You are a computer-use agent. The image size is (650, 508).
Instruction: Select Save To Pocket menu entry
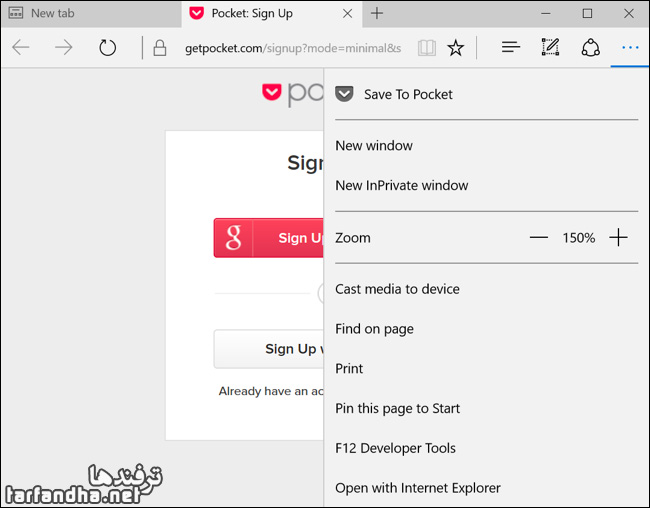coord(486,95)
